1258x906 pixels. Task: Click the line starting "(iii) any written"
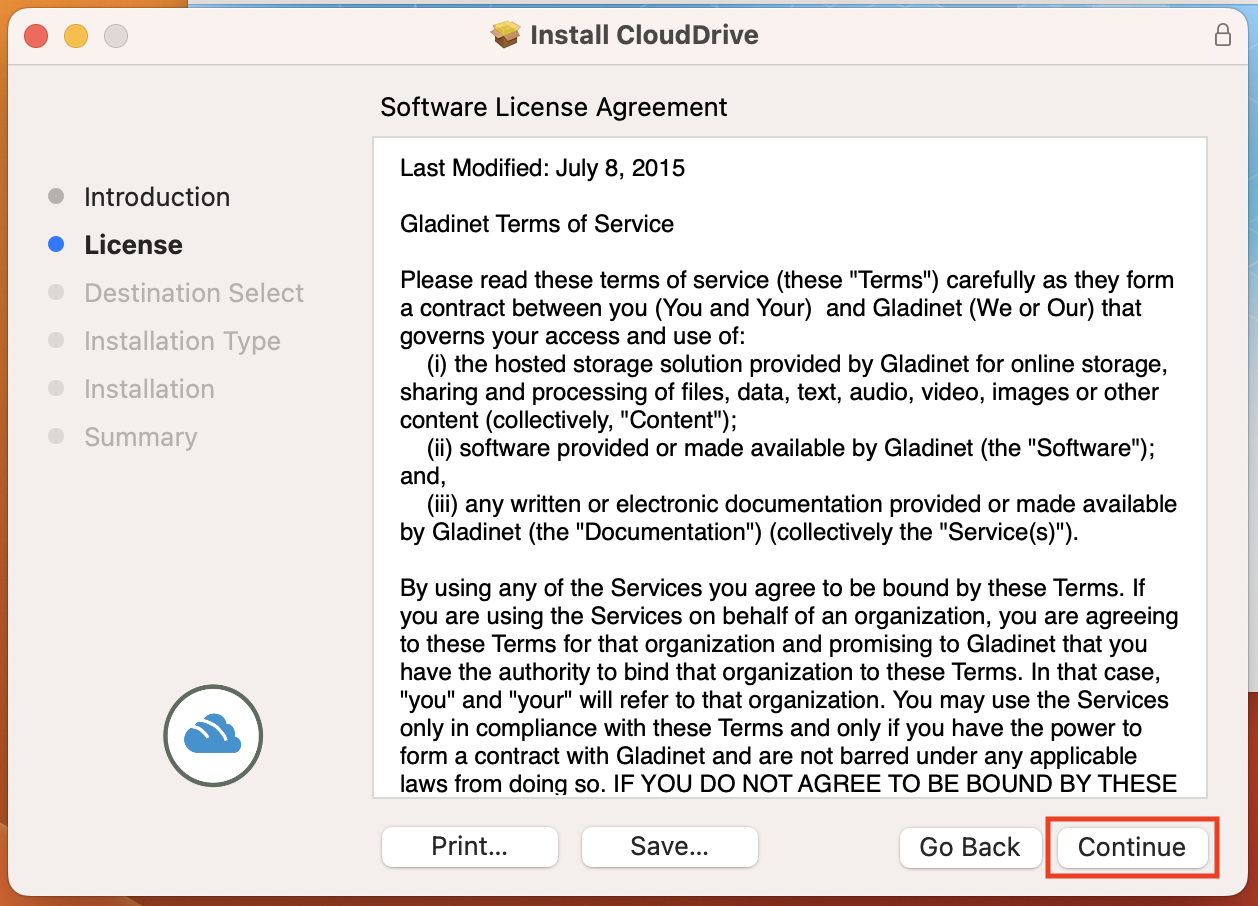802,504
